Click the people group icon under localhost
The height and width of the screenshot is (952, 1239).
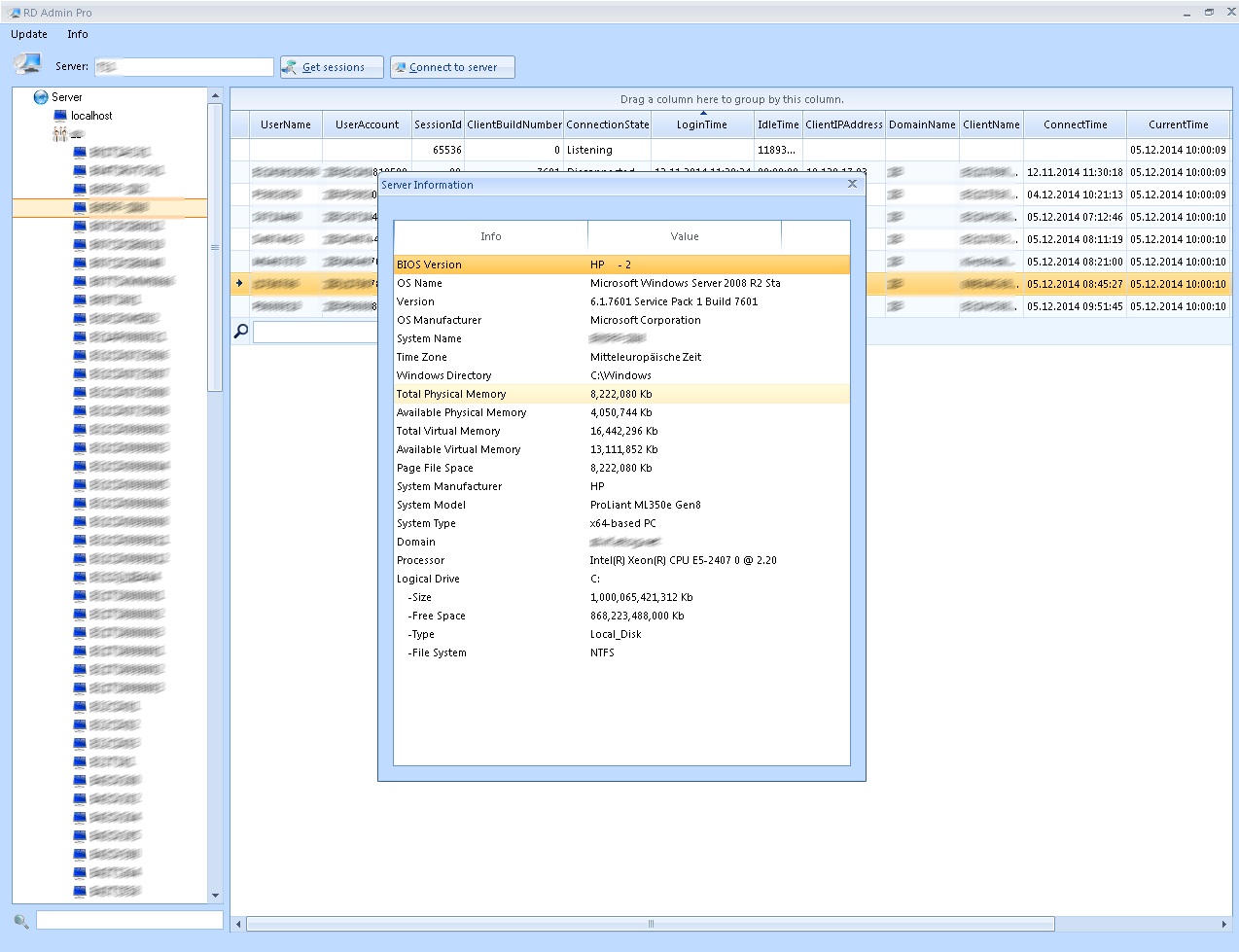[x=60, y=134]
